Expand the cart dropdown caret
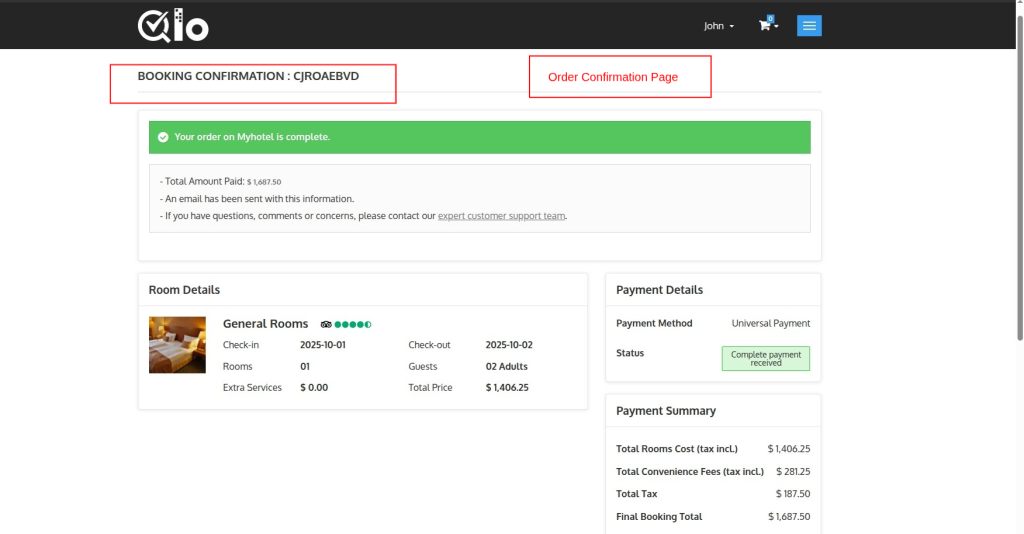This screenshot has width=1024, height=534. pos(777,26)
